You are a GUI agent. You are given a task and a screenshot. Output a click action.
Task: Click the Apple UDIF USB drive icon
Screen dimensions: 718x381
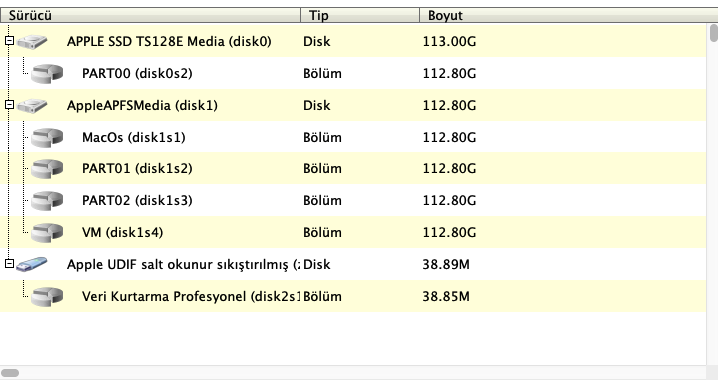tap(32, 264)
